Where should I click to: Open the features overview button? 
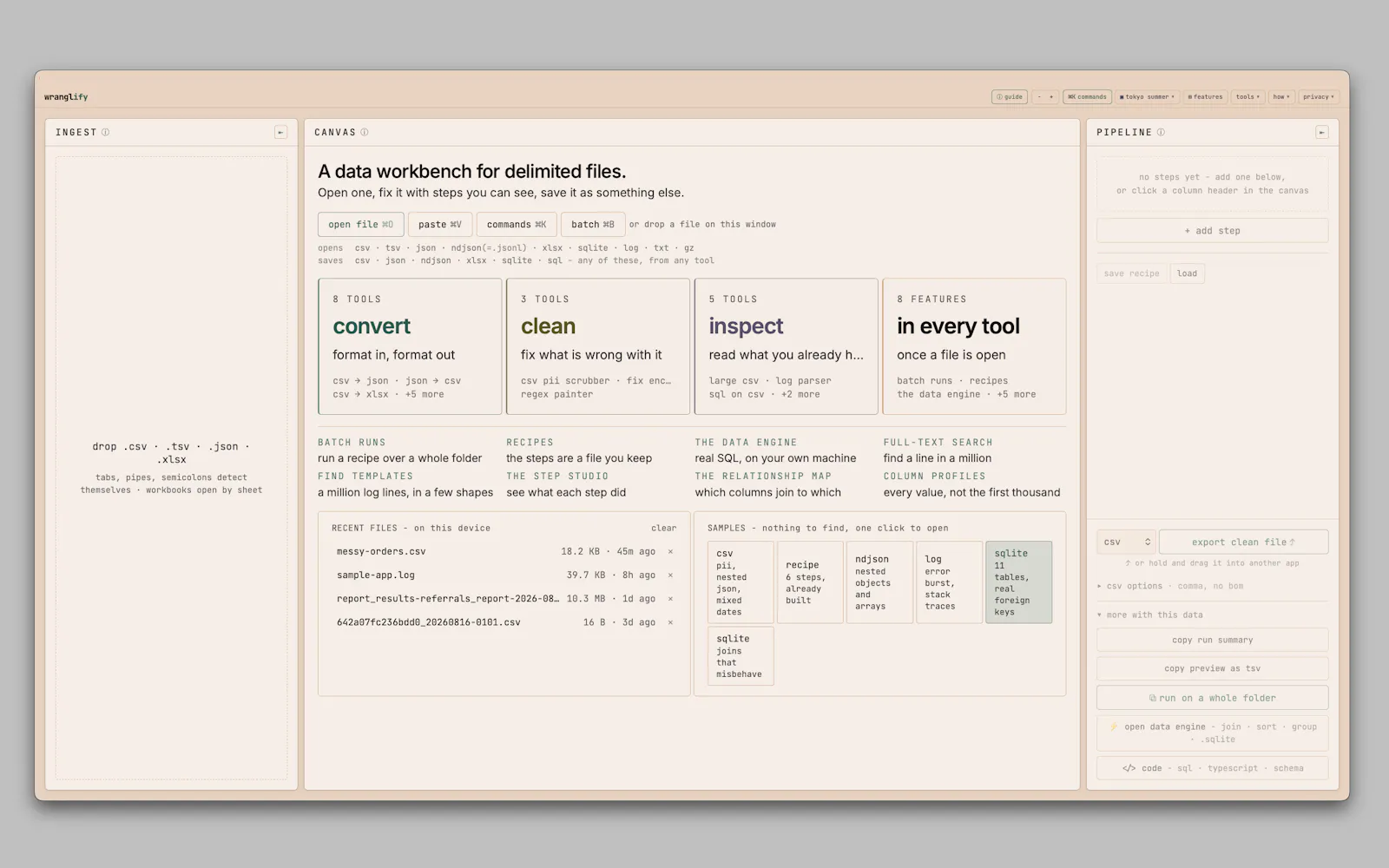point(1205,97)
